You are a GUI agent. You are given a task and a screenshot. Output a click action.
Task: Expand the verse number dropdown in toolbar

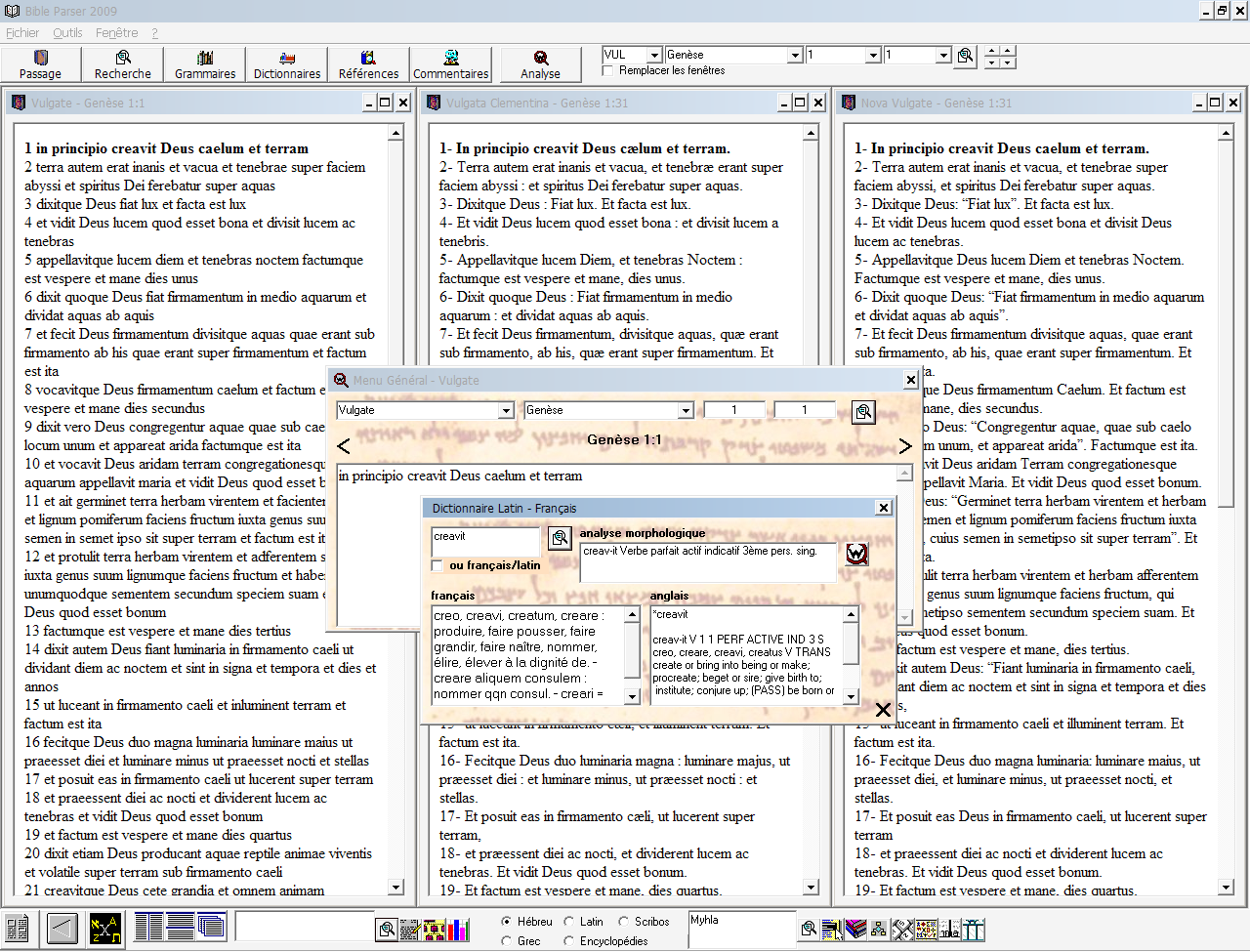click(943, 56)
